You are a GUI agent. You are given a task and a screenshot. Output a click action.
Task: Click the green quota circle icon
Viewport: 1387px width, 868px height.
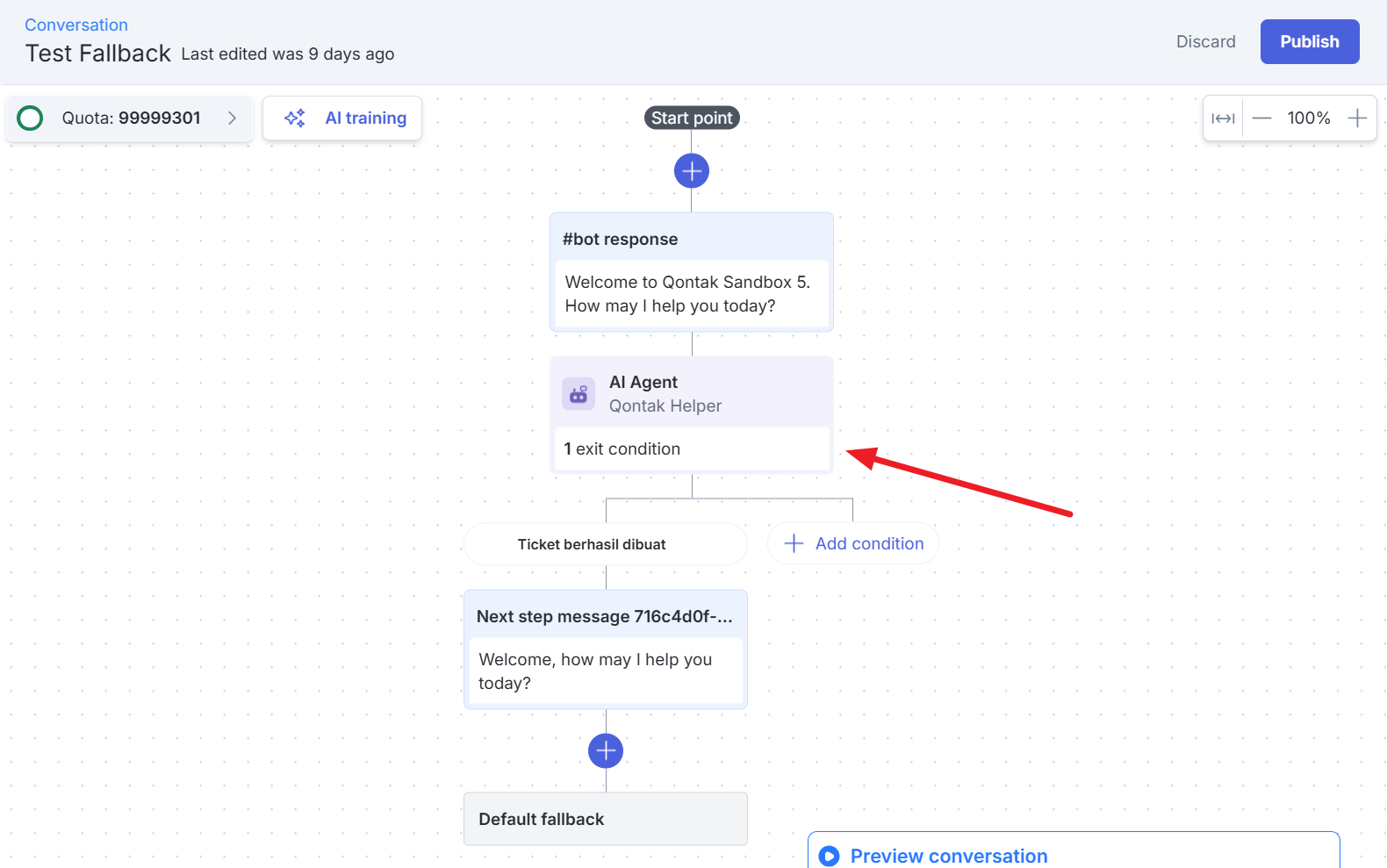[31, 118]
